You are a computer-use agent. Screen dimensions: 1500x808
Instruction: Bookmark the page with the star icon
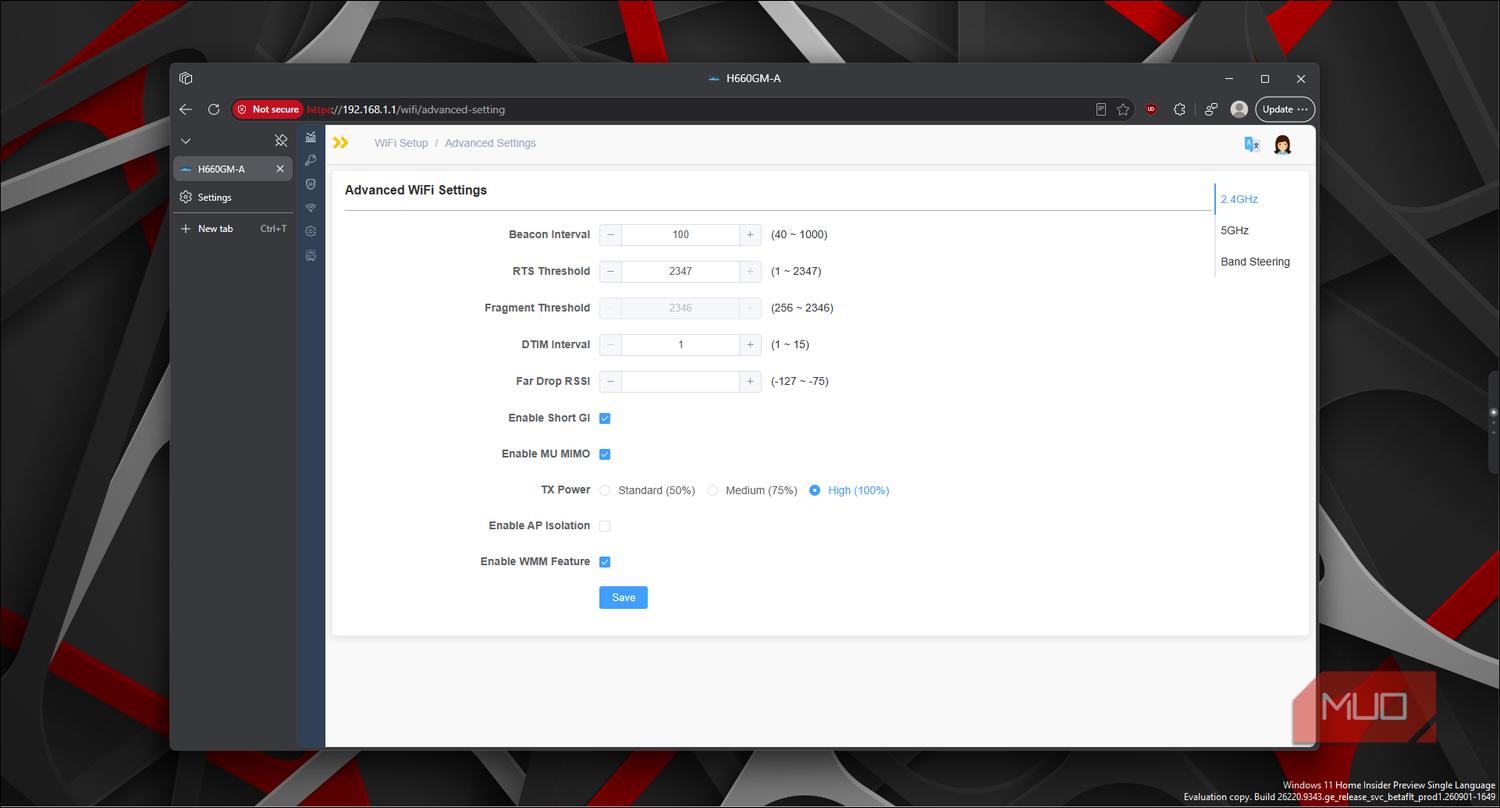(x=1124, y=109)
